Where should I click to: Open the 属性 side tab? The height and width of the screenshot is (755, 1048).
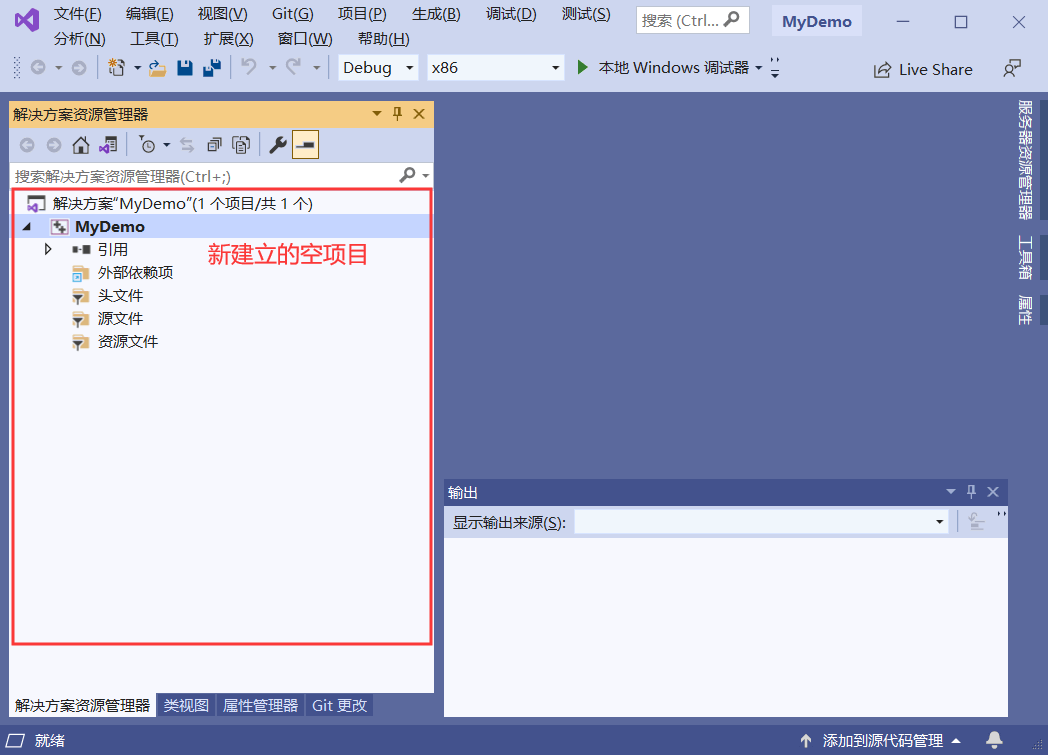(x=1025, y=309)
